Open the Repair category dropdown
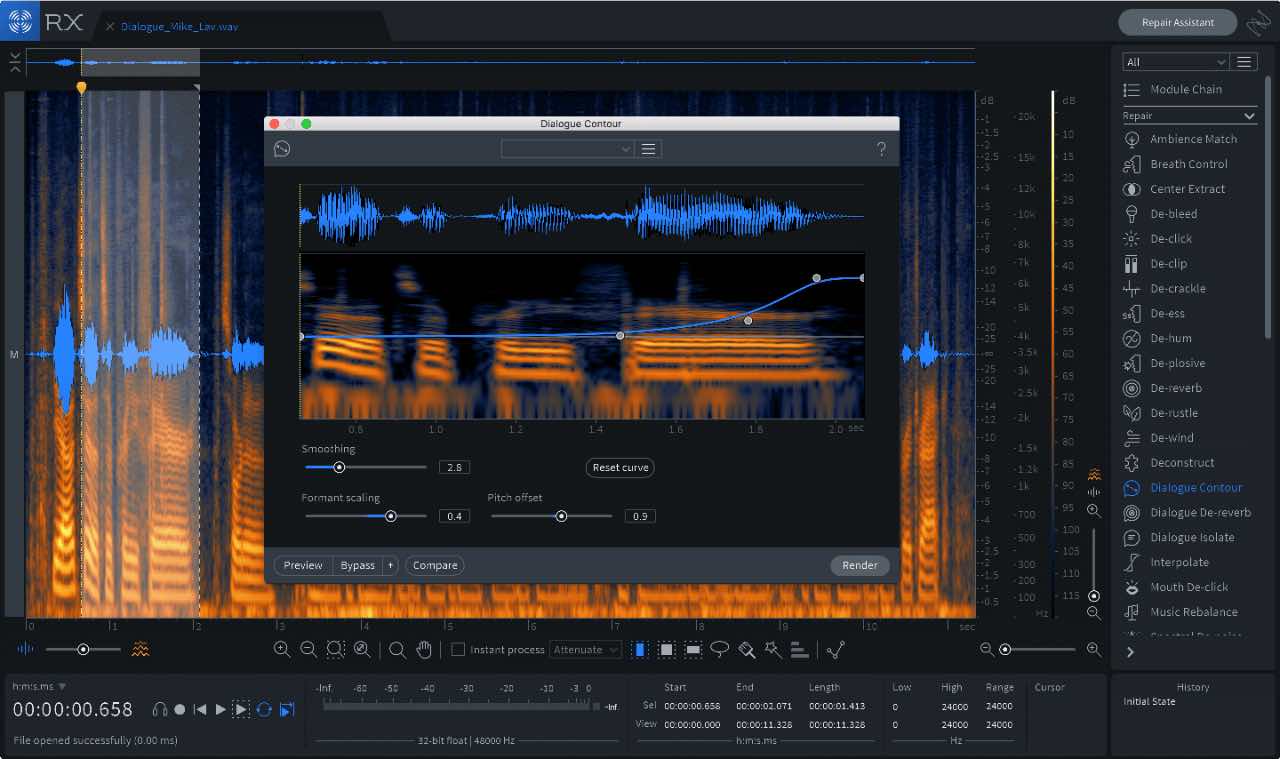Screen dimensions: 1280x759 1189,115
